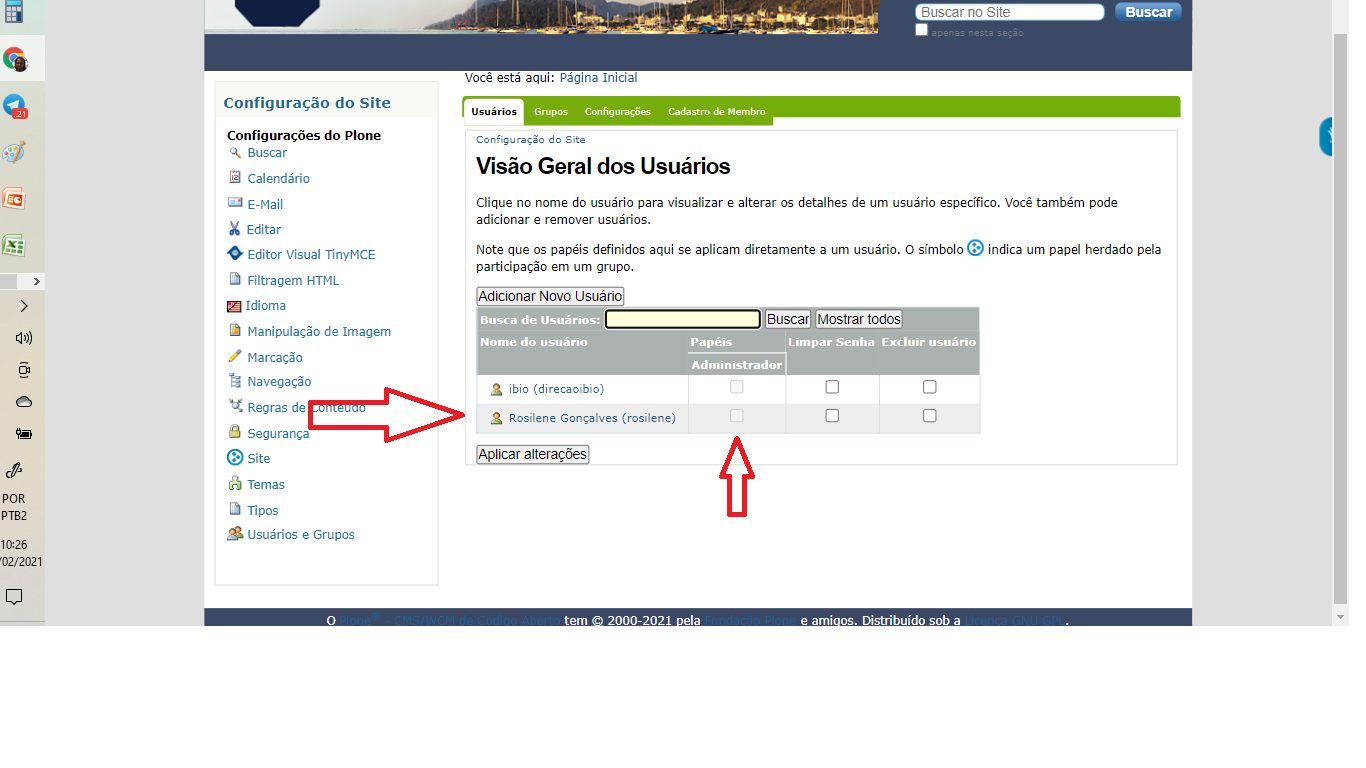Click the Site globe icon in sidebar

pyautogui.click(x=235, y=458)
